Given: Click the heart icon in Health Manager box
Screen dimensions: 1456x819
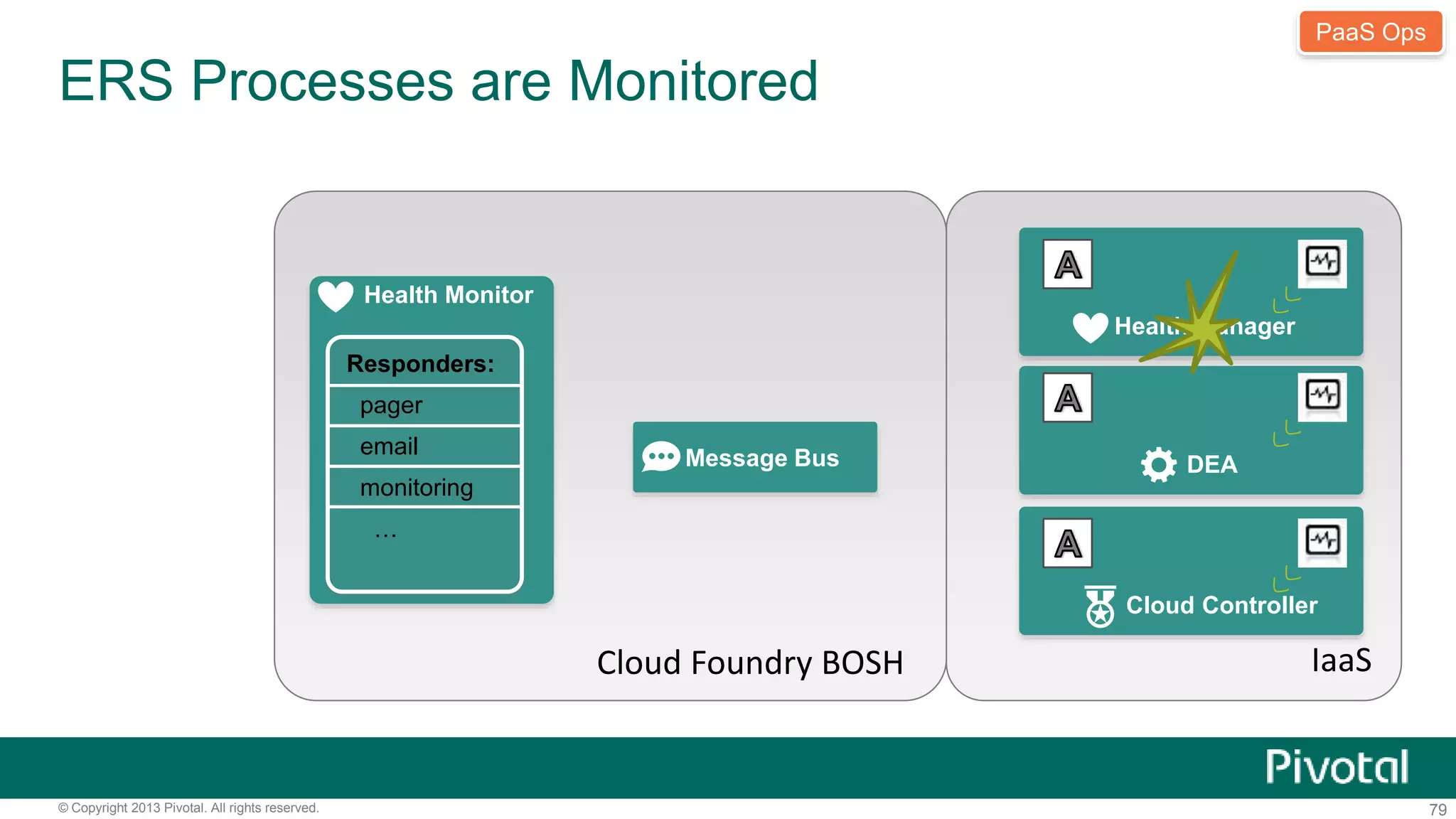Looking at the screenshot, I should point(1090,327).
